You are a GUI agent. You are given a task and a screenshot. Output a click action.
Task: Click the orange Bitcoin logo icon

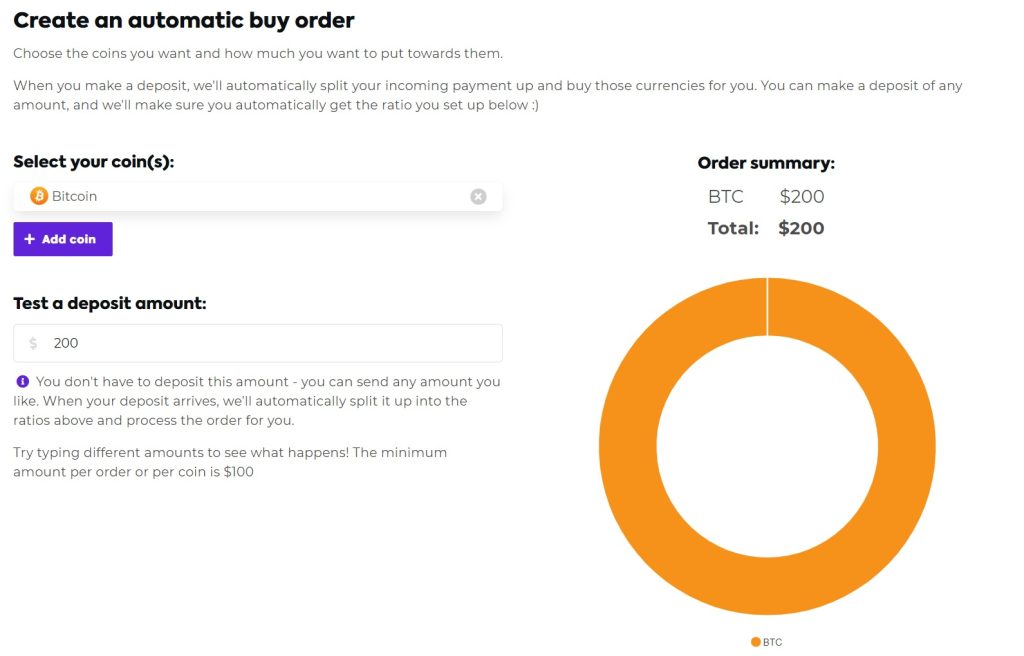coord(39,196)
